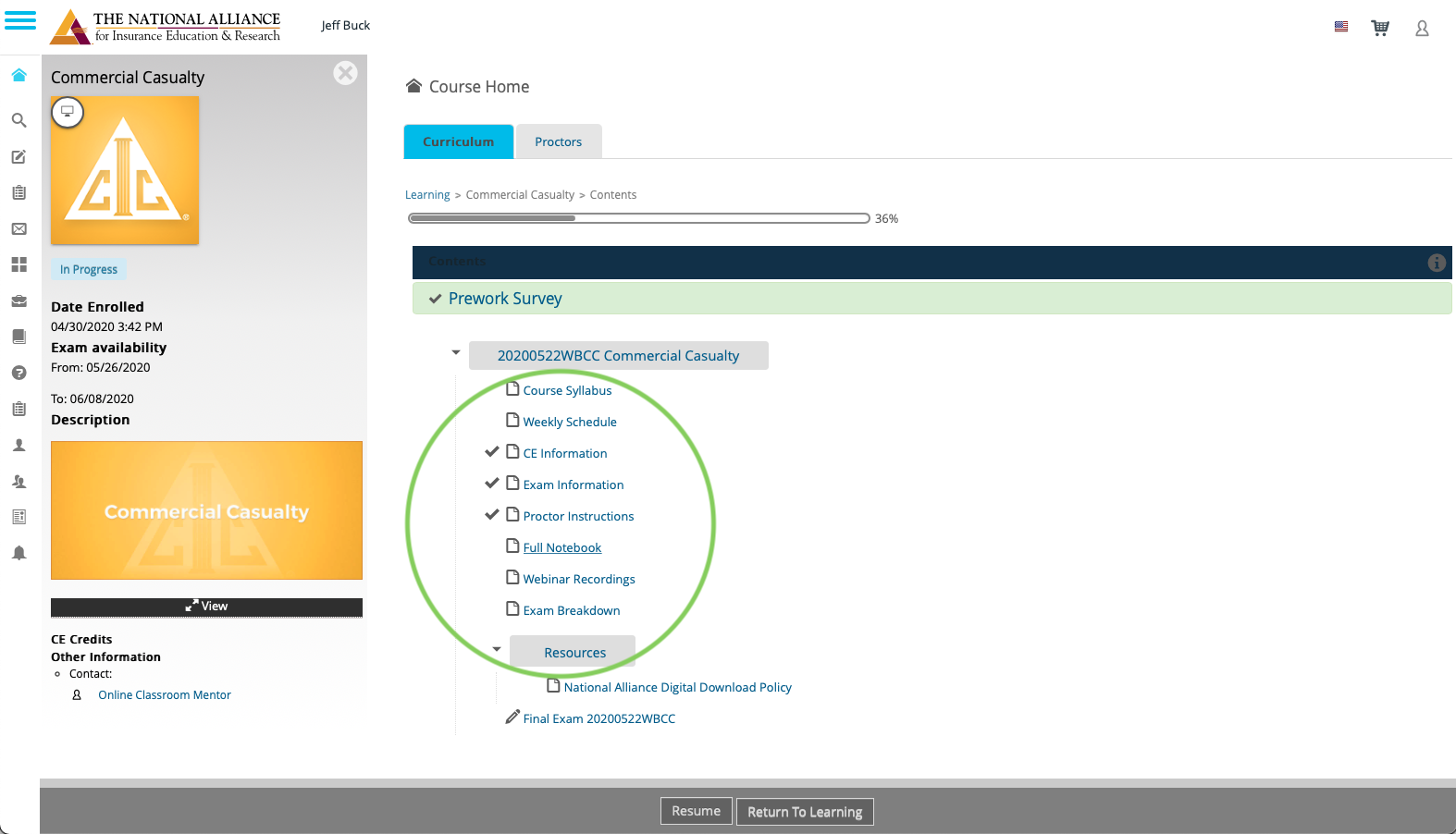Open the help question mark icon
The width and height of the screenshot is (1456, 834).
(19, 373)
